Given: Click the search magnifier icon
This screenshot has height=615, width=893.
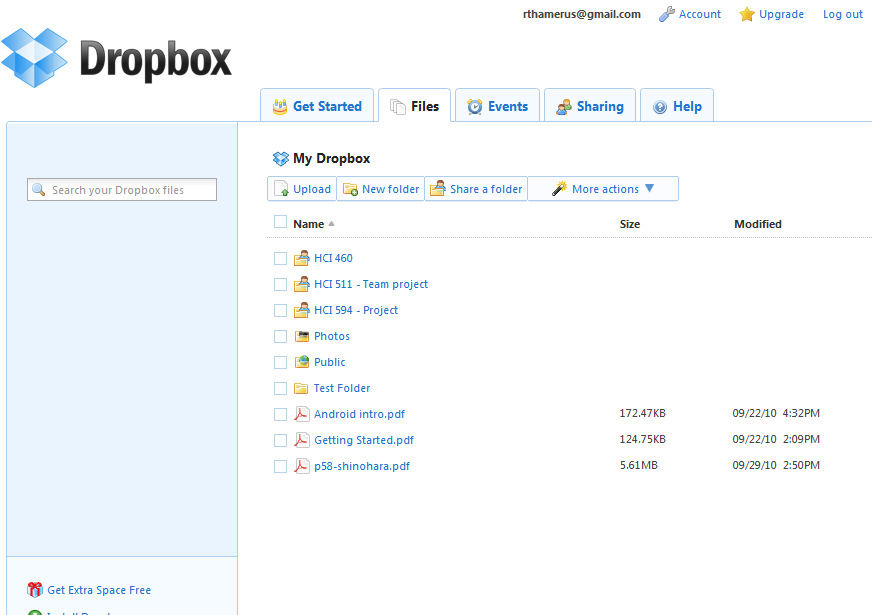Looking at the screenshot, I should tap(38, 190).
